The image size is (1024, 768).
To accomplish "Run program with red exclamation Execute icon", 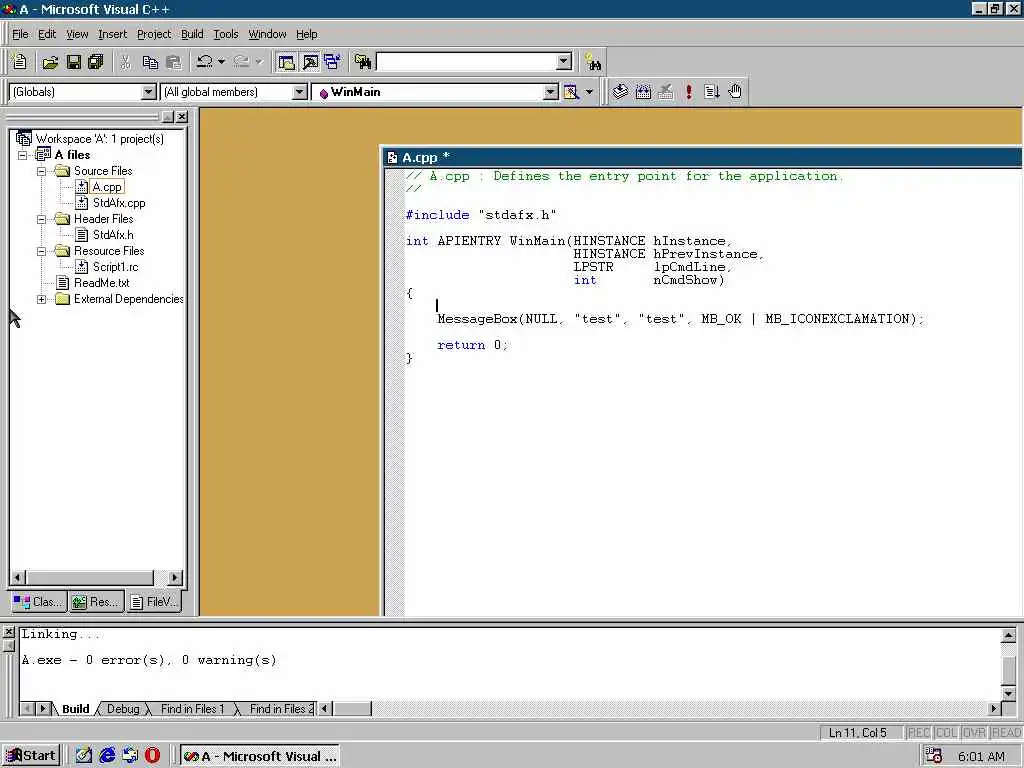I will tap(688, 91).
